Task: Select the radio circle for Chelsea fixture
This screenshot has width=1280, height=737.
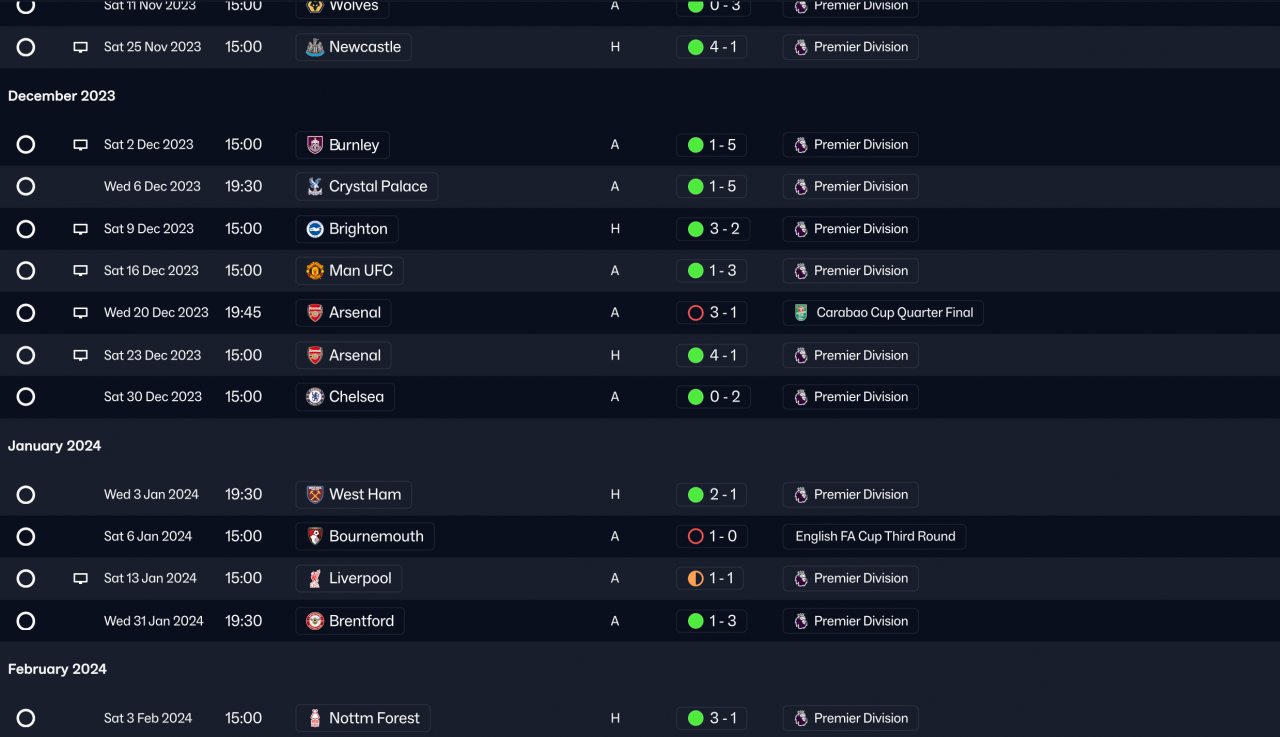Action: (x=26, y=397)
